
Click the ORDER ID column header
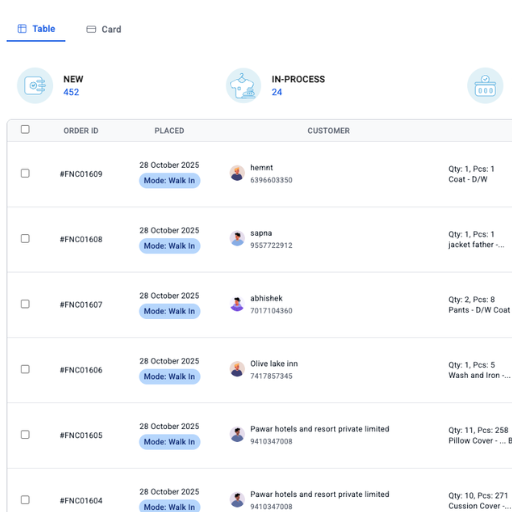(81, 131)
